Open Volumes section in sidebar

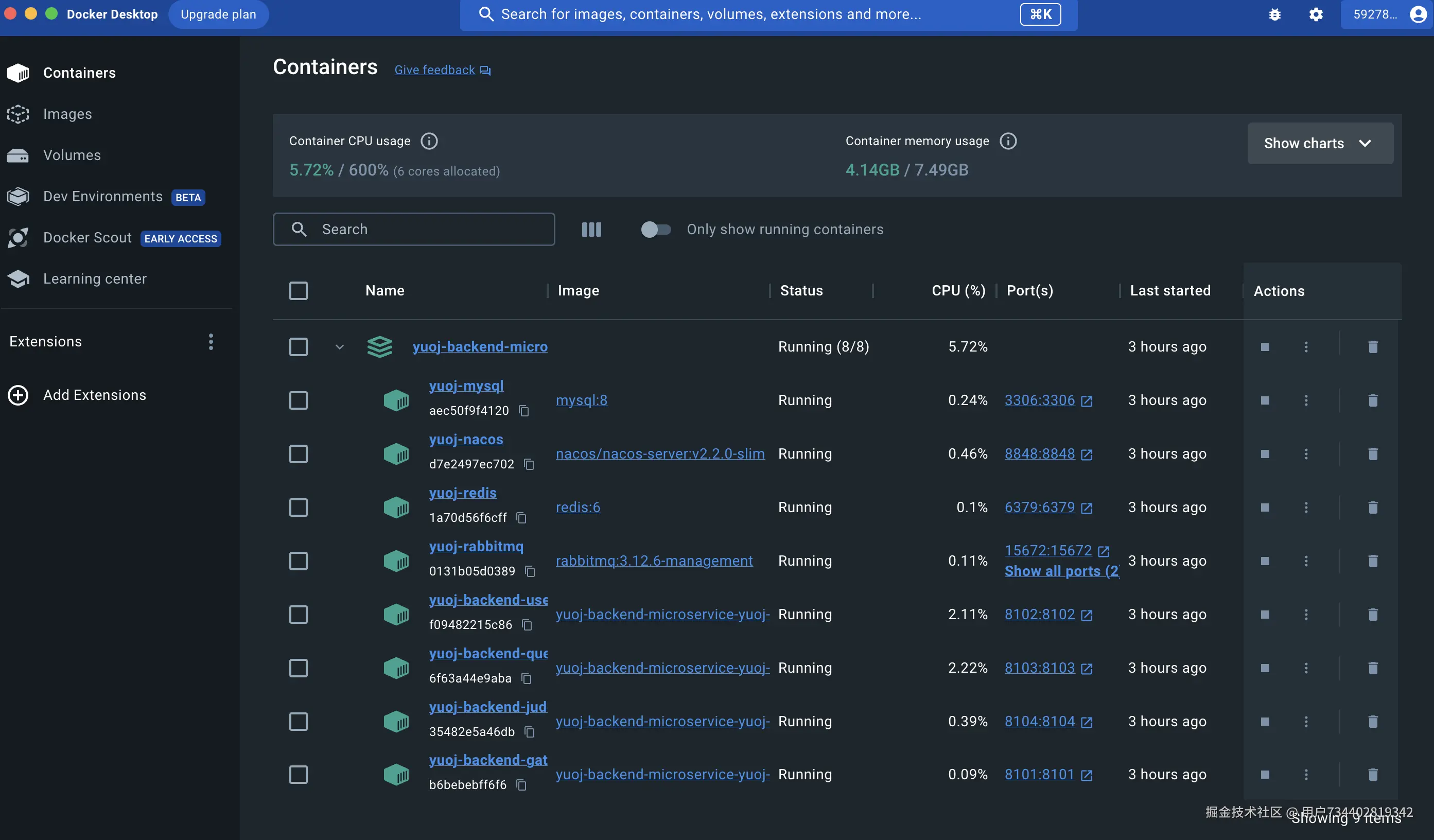[x=72, y=155]
